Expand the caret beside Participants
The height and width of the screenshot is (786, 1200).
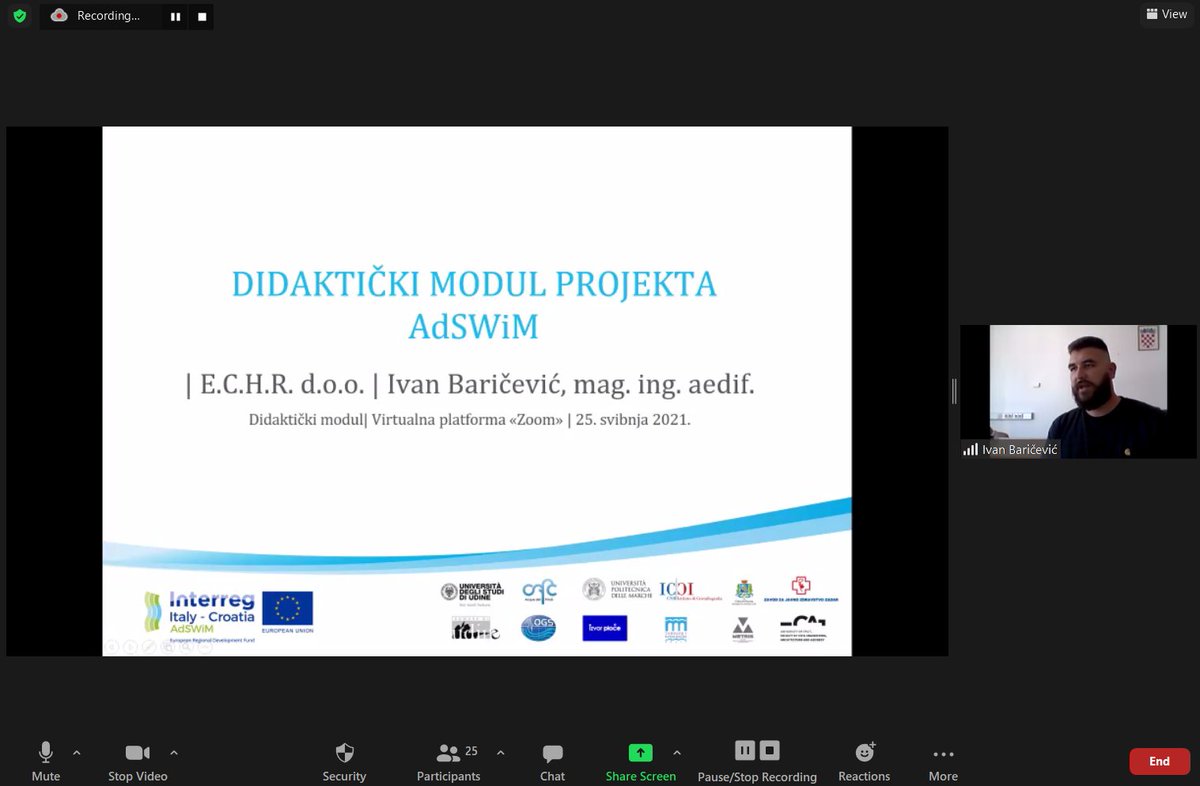click(x=500, y=753)
